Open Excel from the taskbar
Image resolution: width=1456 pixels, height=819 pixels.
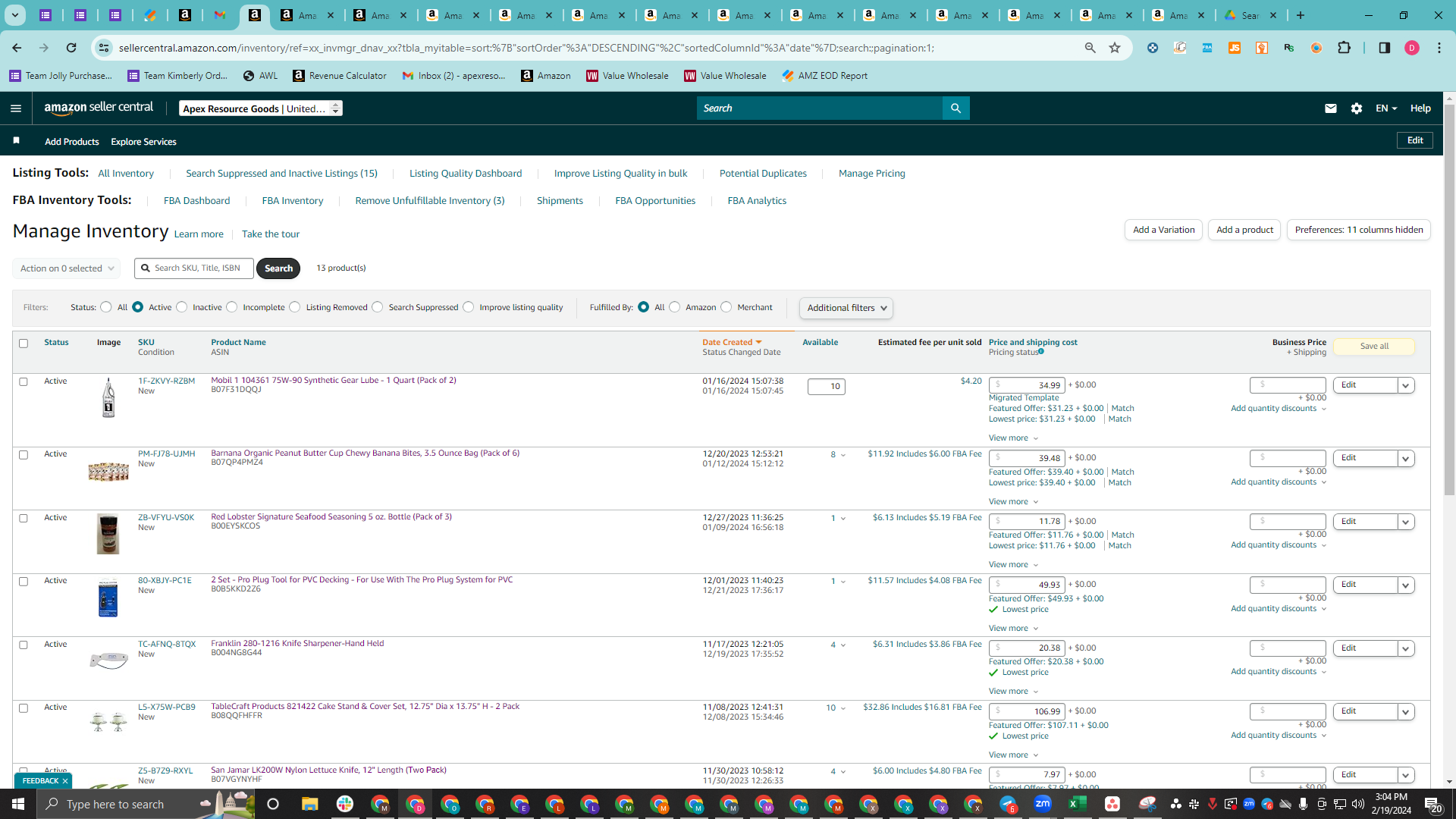point(1078,804)
